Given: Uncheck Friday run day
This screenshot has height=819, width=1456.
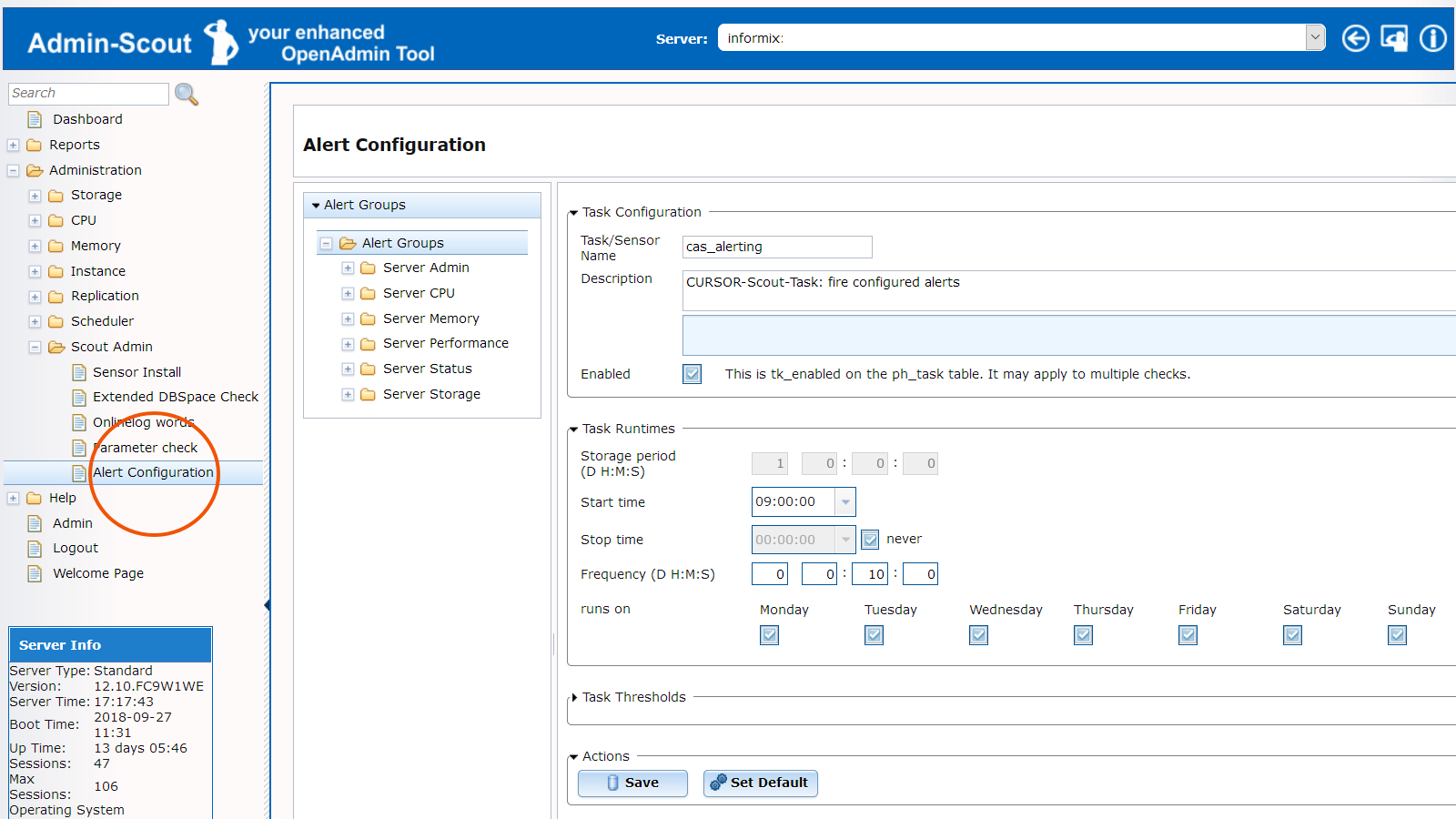Looking at the screenshot, I should click(1188, 635).
